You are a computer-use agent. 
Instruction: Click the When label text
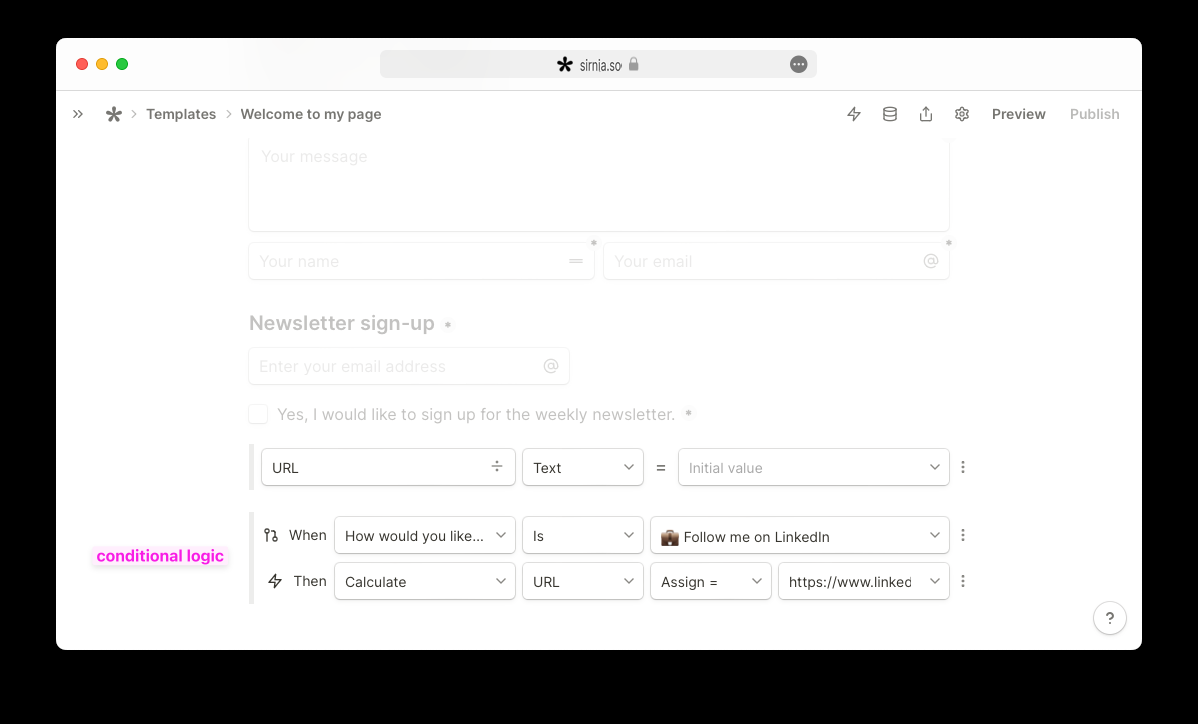[x=308, y=535]
